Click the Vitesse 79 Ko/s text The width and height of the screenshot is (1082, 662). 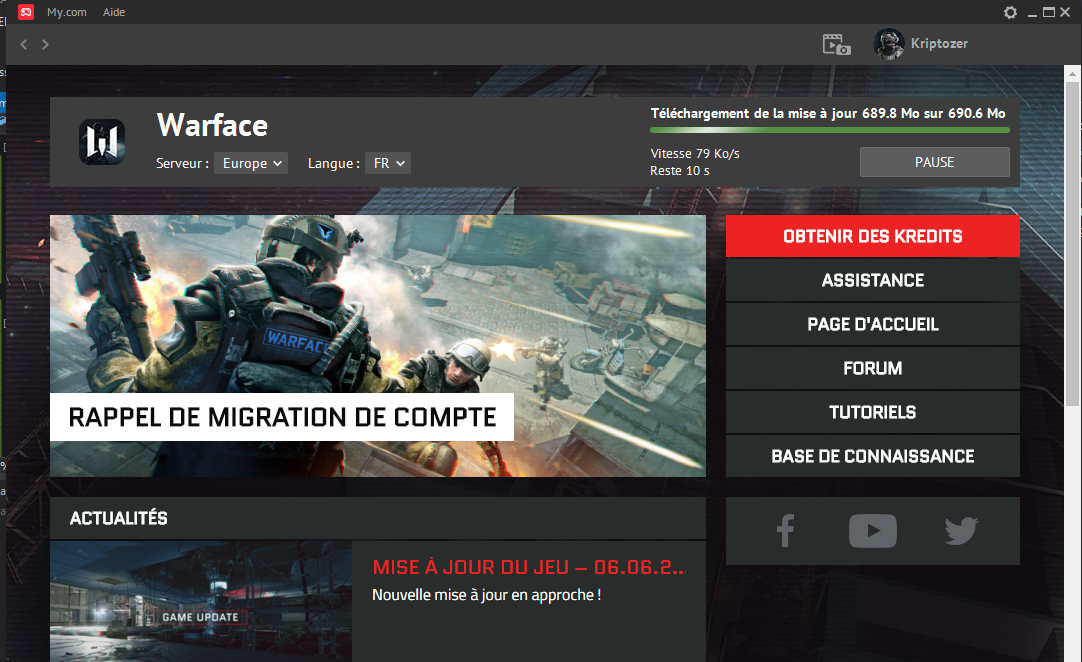click(x=695, y=153)
